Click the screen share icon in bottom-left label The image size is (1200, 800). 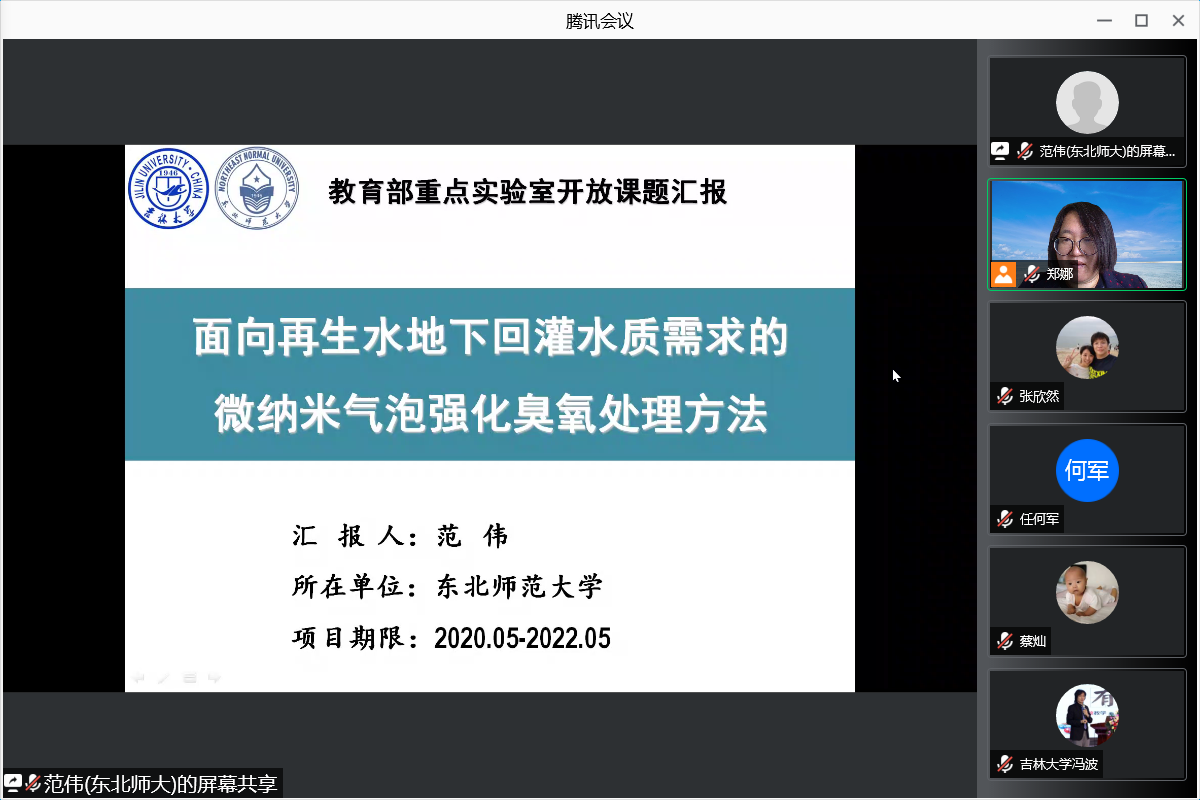point(13,783)
